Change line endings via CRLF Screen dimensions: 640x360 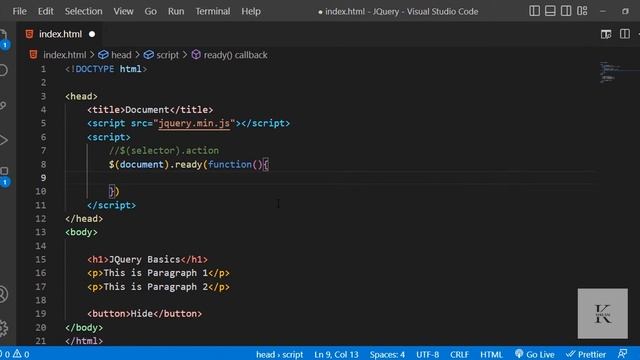click(x=459, y=354)
